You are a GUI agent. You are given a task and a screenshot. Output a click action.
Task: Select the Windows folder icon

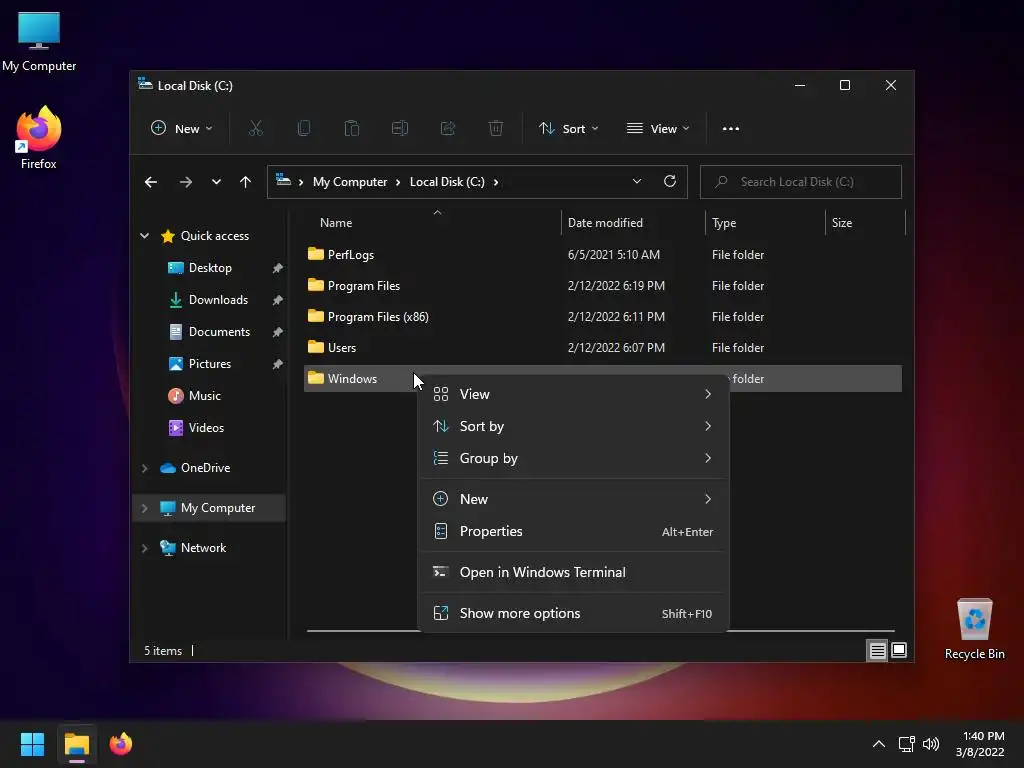click(316, 378)
